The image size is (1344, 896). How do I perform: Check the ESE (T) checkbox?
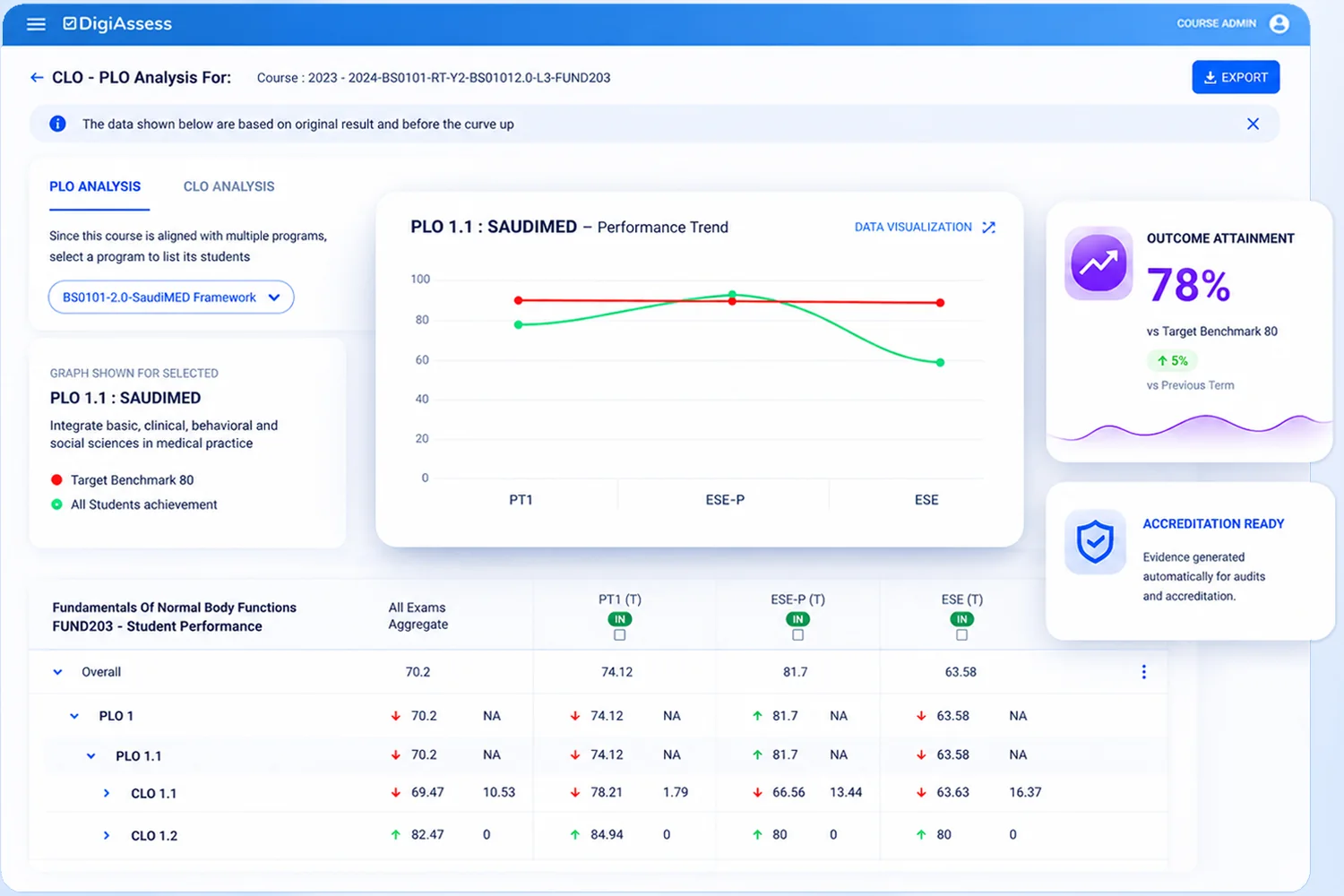pyautogui.click(x=961, y=635)
